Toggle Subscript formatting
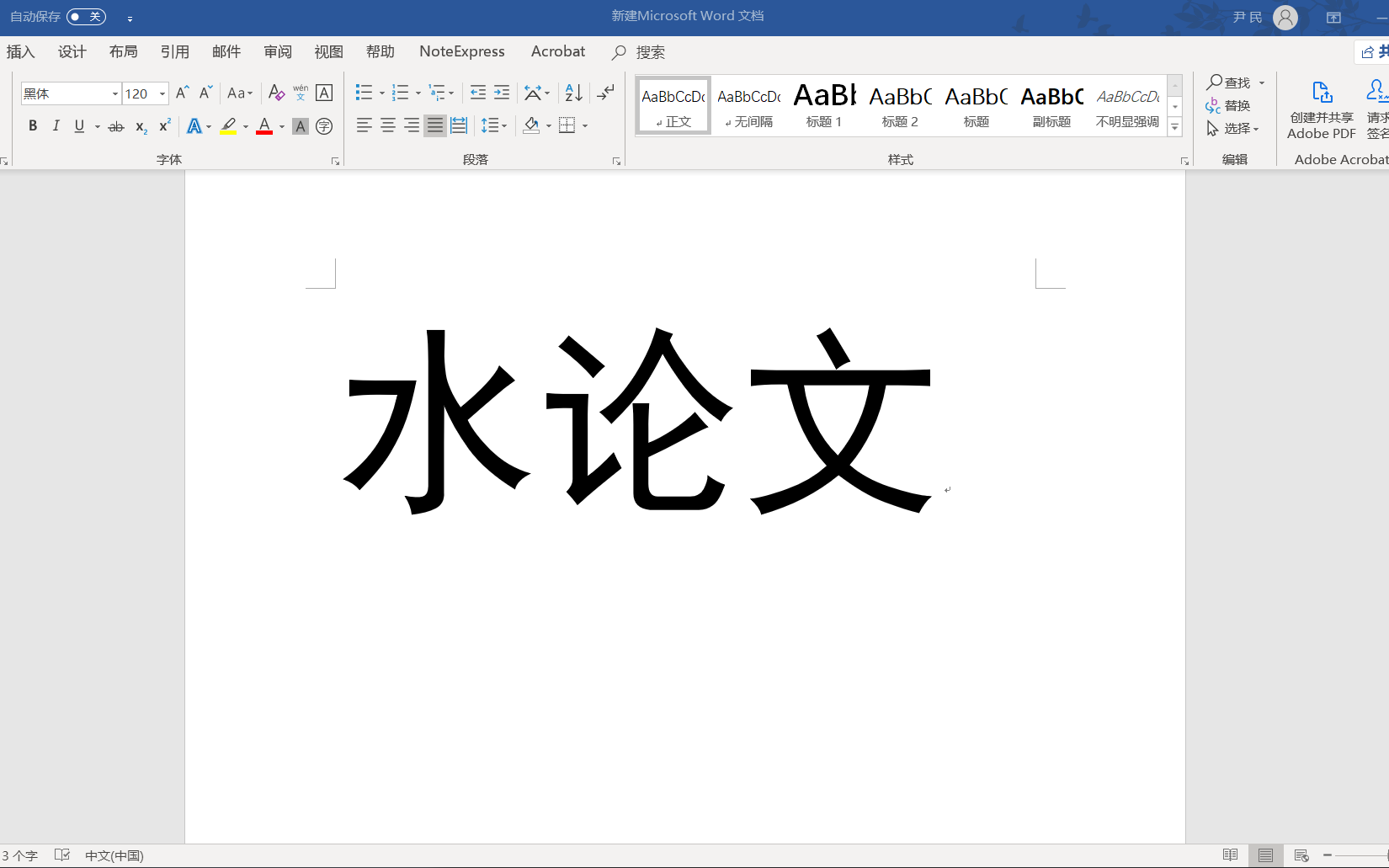Screen dimensions: 1389x868 pyautogui.click(x=141, y=126)
